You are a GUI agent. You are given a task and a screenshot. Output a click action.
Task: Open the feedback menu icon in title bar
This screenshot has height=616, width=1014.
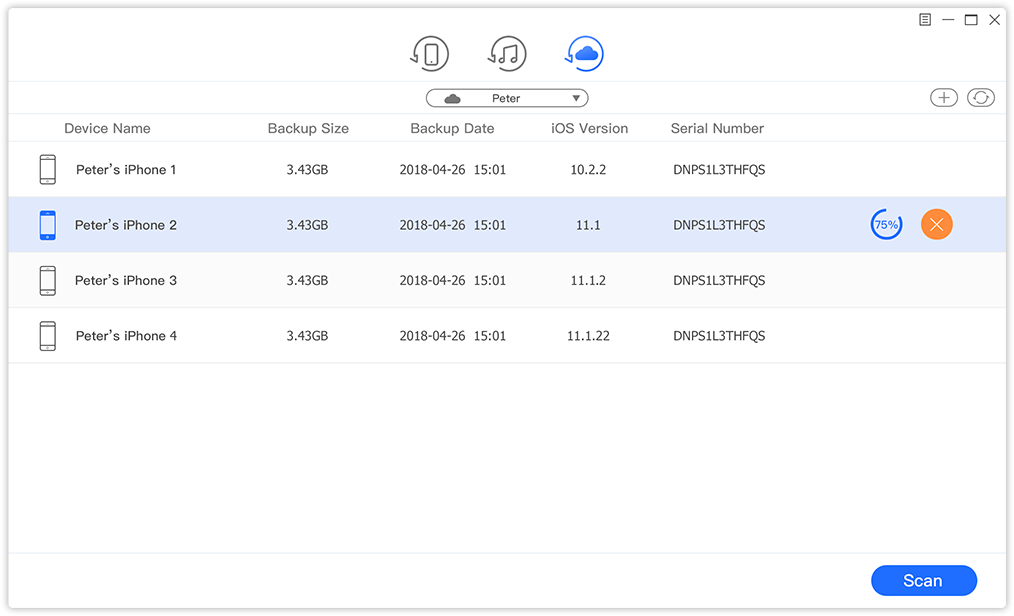click(925, 20)
